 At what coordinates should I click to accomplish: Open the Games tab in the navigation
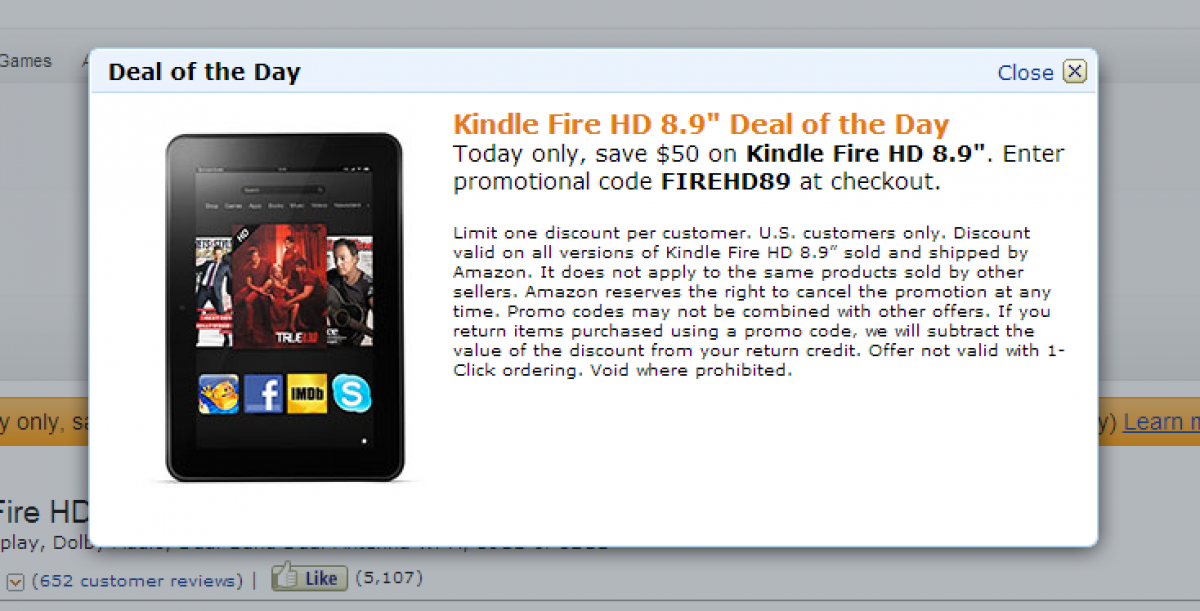pos(25,61)
